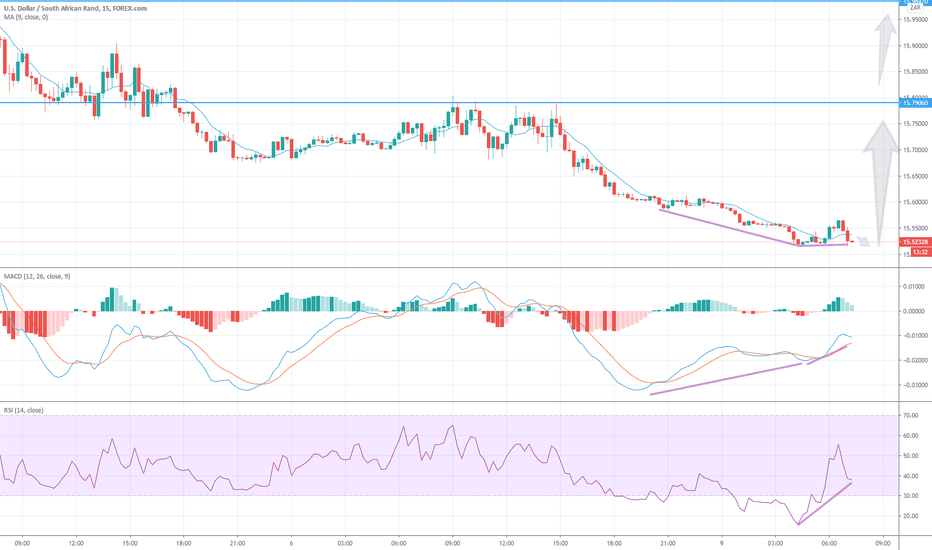Viewport: 932px width, 550px height.
Task: Click the -0.03000 MACD scale value
Action: point(914,385)
